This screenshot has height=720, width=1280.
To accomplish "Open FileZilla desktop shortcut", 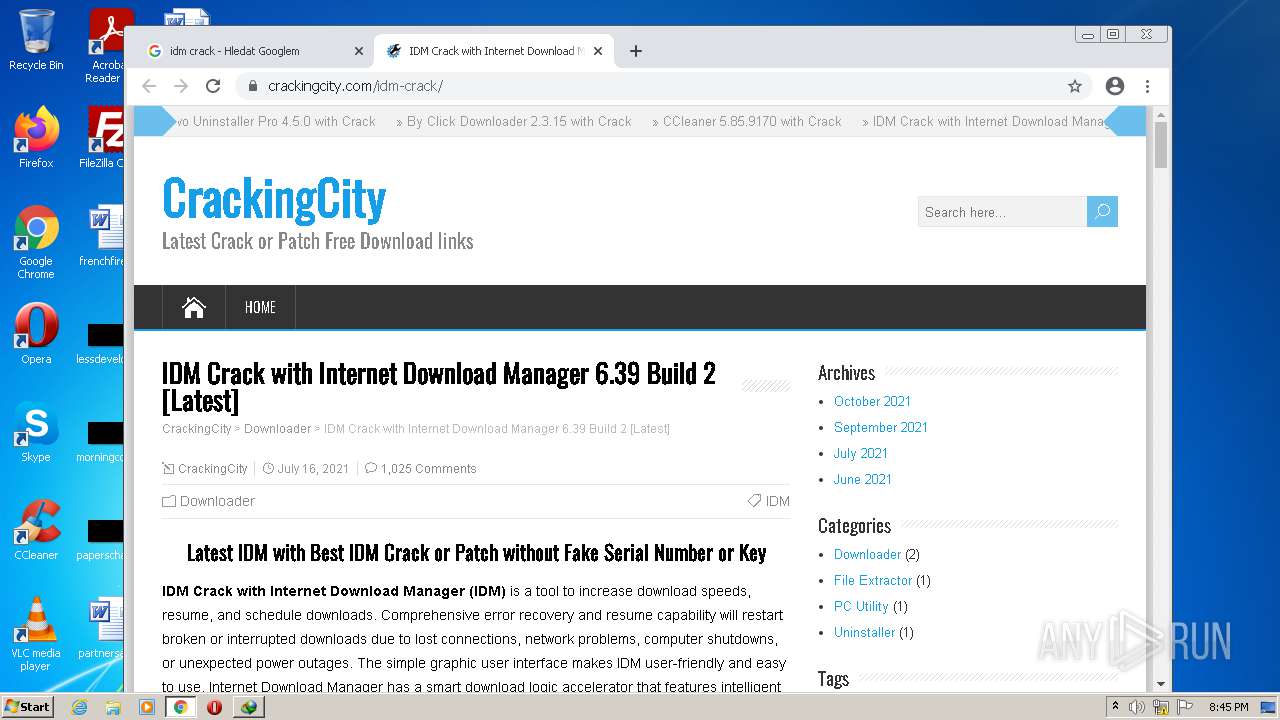I will [x=102, y=138].
